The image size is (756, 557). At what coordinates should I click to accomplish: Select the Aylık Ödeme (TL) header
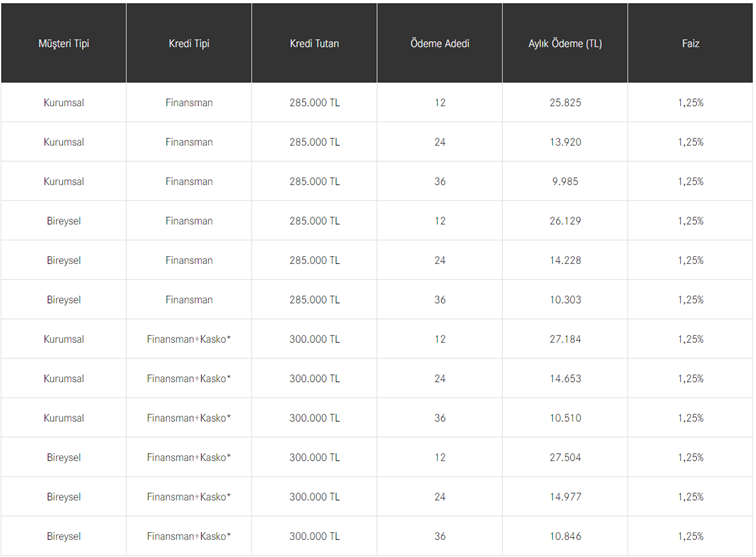click(x=565, y=44)
